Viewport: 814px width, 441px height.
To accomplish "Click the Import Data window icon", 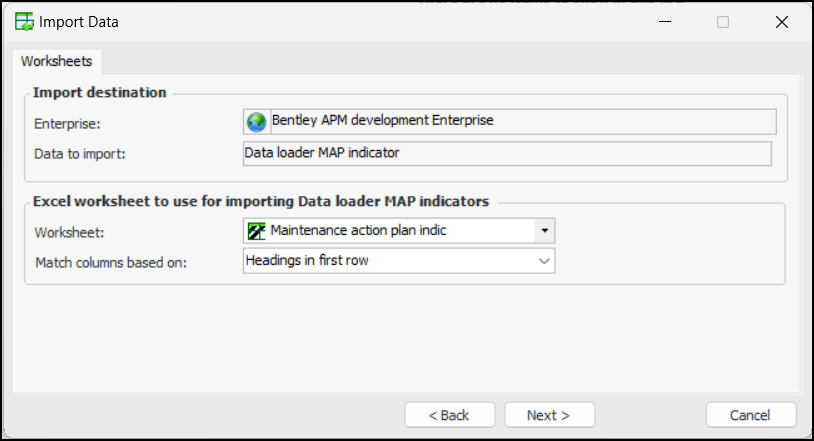I will 23,21.
